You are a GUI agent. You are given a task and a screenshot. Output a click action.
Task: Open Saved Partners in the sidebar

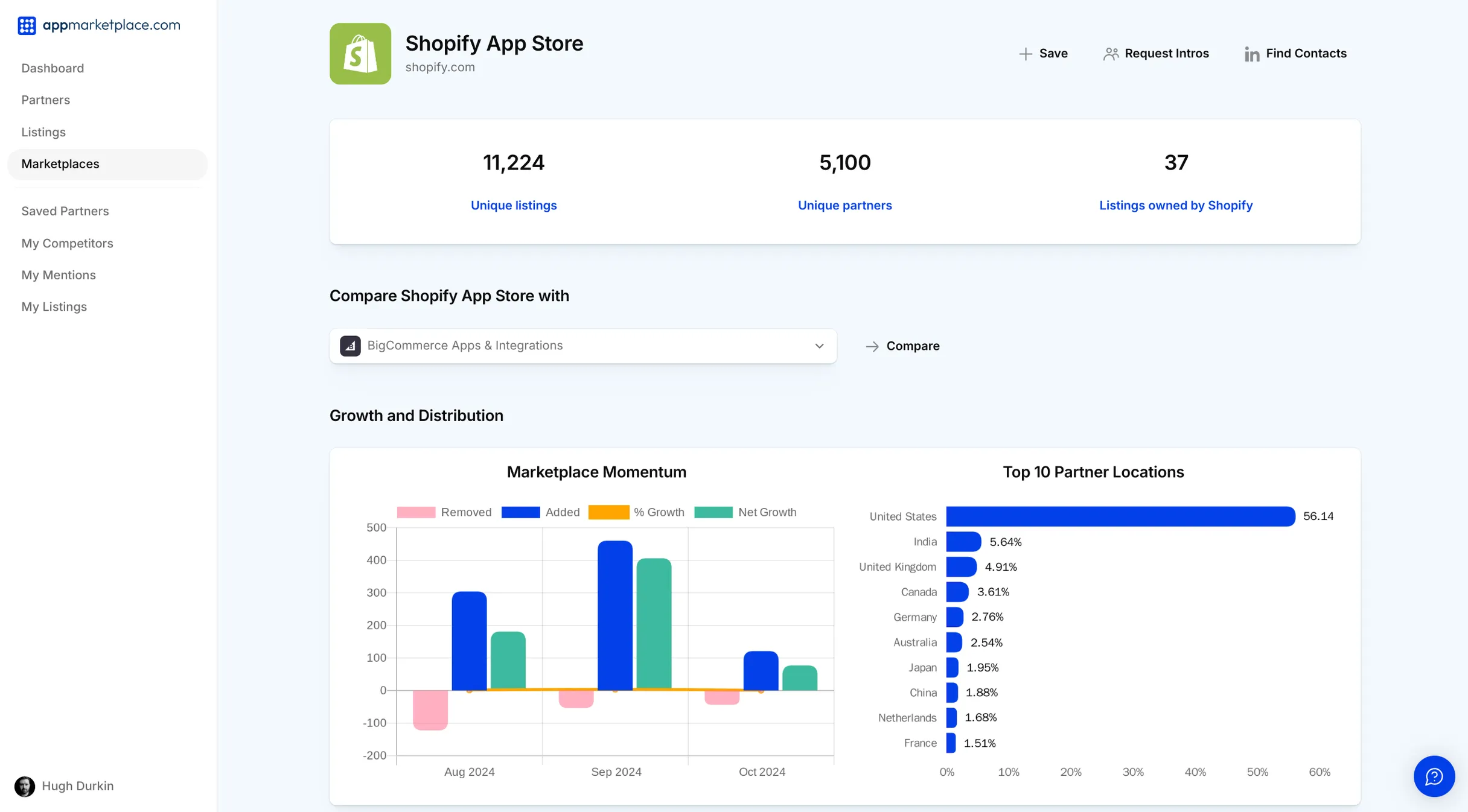point(65,211)
